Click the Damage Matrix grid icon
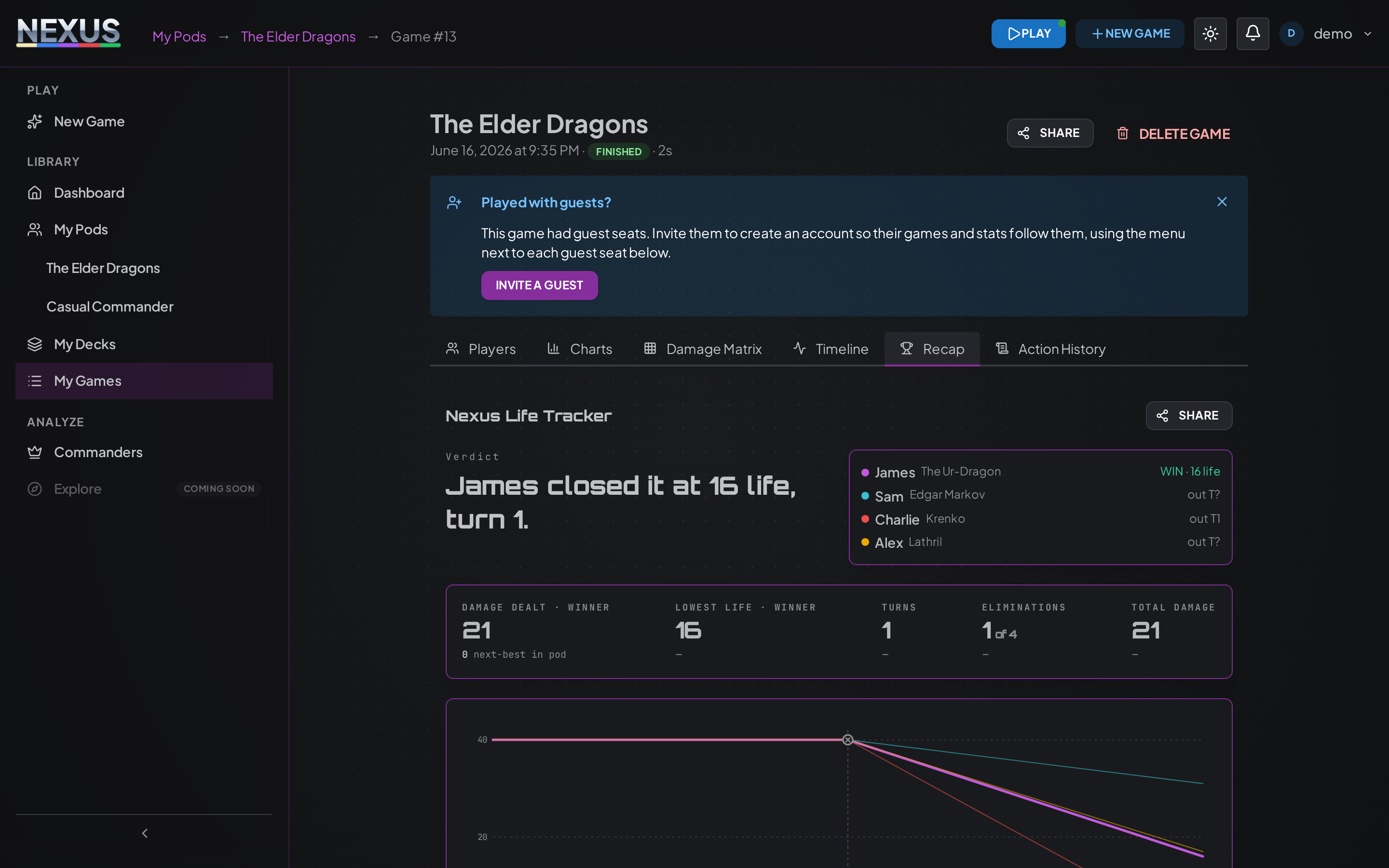The height and width of the screenshot is (868, 1389). (x=650, y=349)
